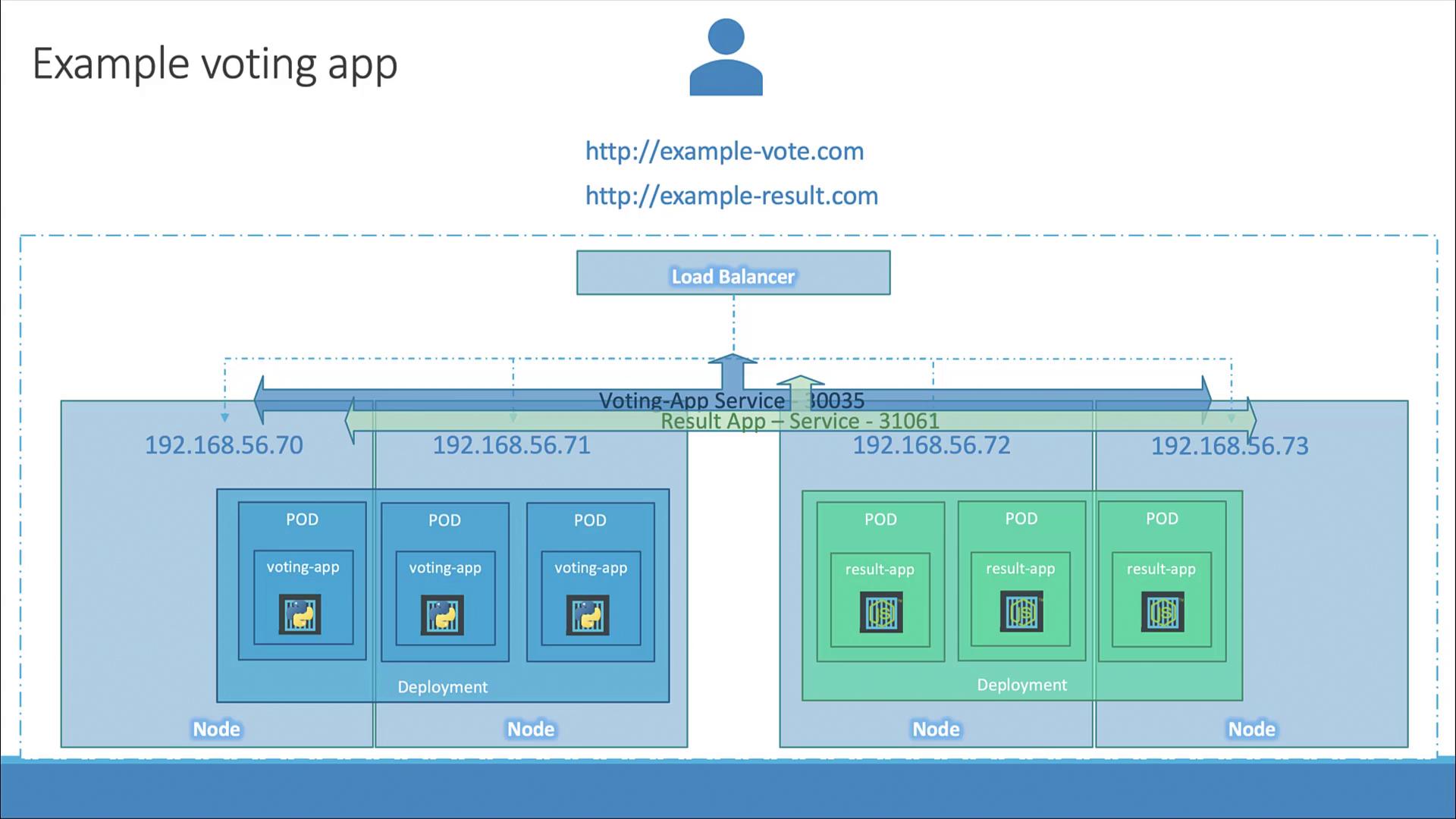This screenshot has width=1456, height=819.
Task: Click Python icon in middle voting-app pod
Action: click(442, 615)
